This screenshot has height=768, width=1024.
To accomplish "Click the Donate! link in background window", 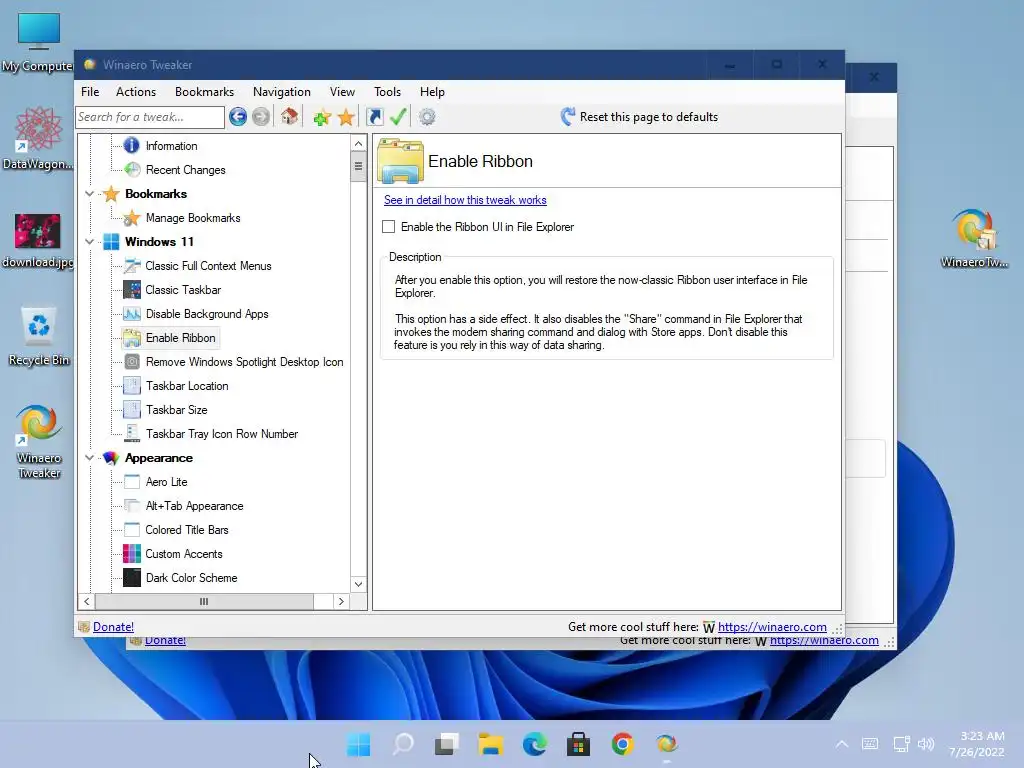I will (165, 641).
